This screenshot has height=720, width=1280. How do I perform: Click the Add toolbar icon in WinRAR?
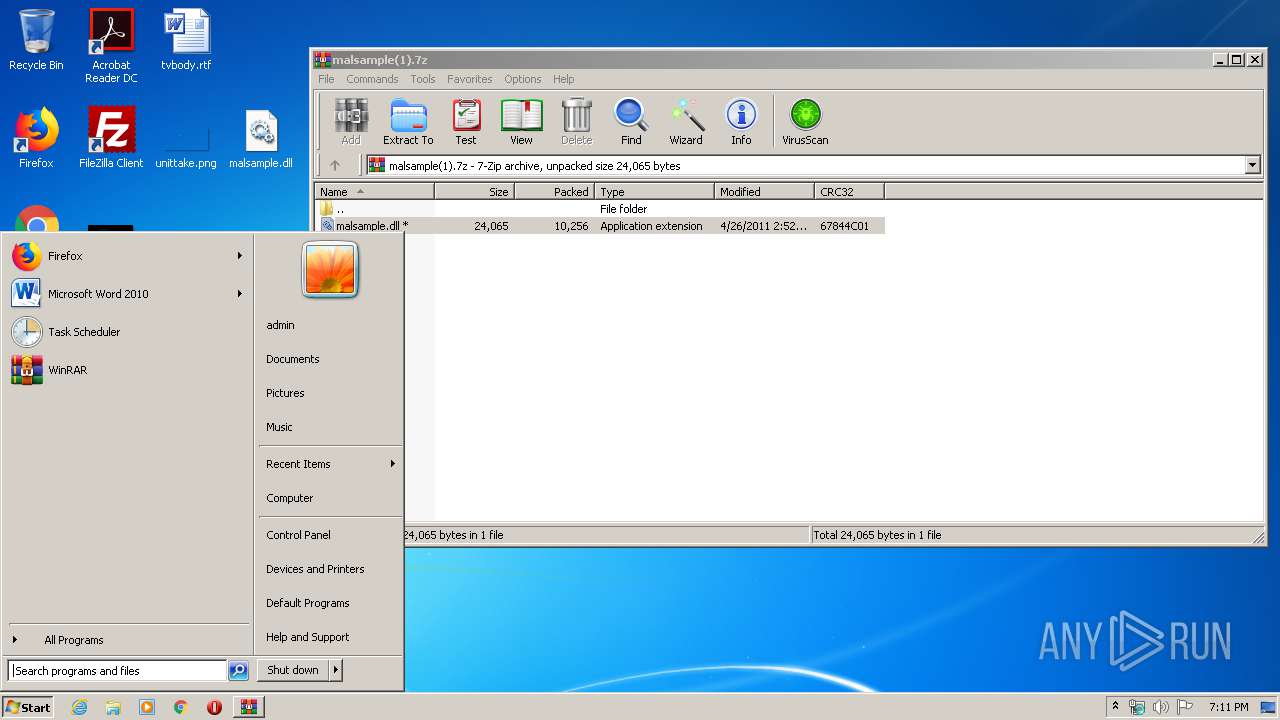point(350,122)
